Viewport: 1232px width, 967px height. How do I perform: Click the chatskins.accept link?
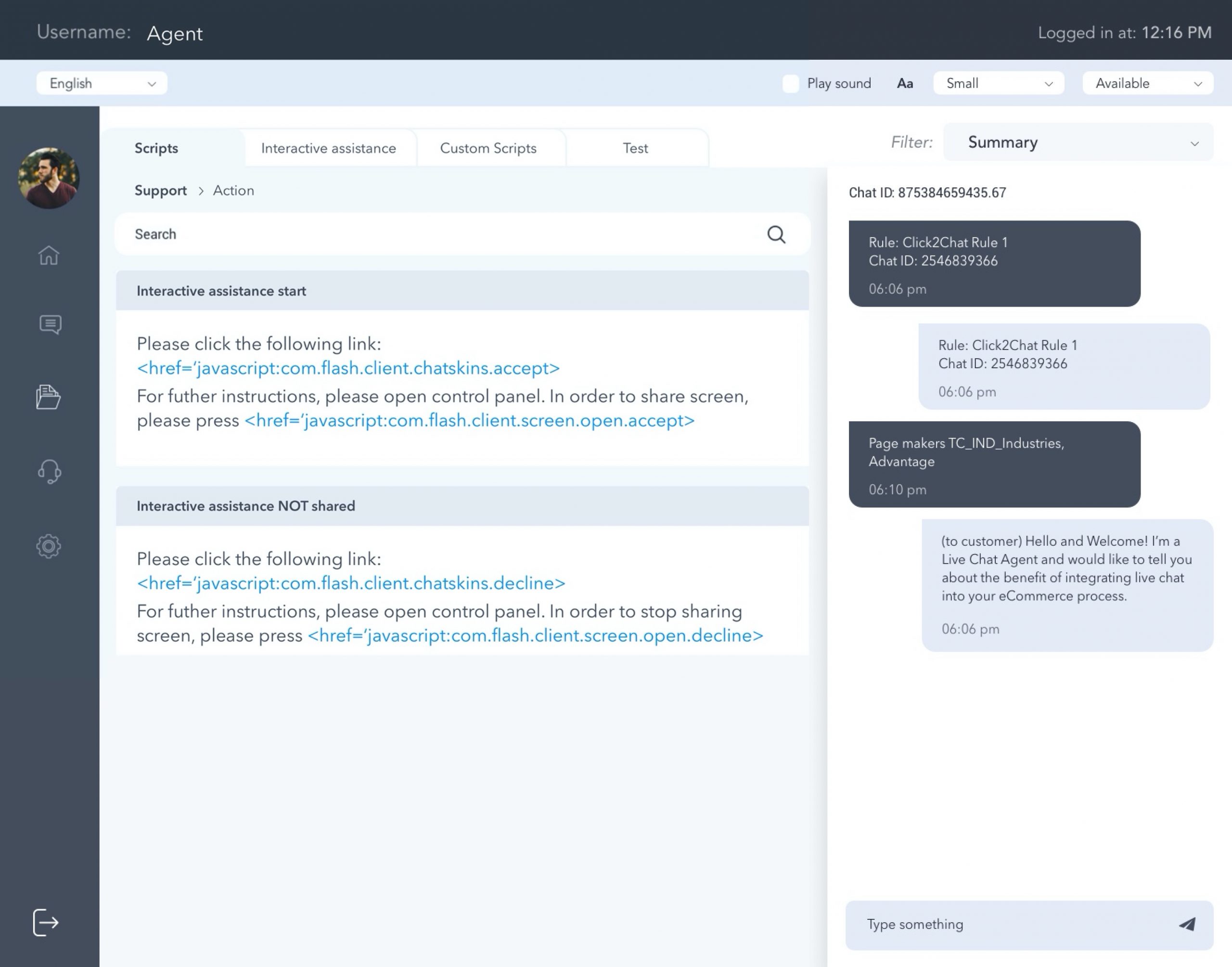click(348, 368)
